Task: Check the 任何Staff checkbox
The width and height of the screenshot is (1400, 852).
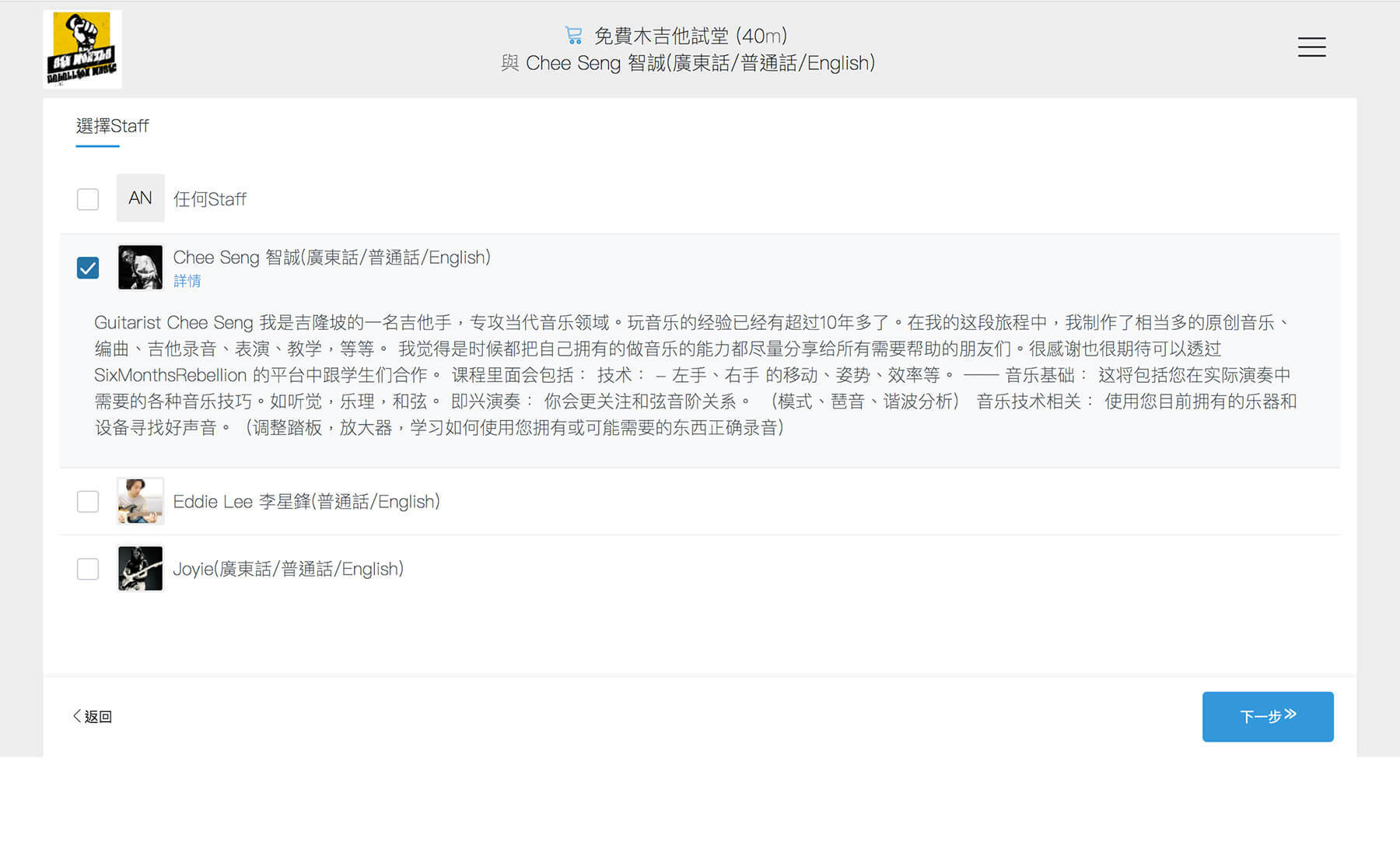Action: [88, 199]
